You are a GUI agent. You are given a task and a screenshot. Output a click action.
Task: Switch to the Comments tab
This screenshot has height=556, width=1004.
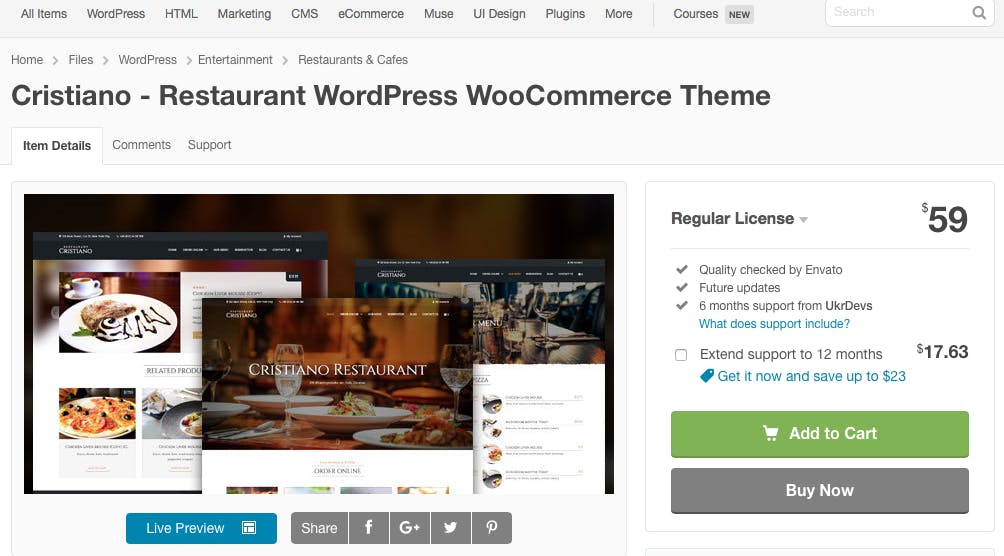pos(142,145)
